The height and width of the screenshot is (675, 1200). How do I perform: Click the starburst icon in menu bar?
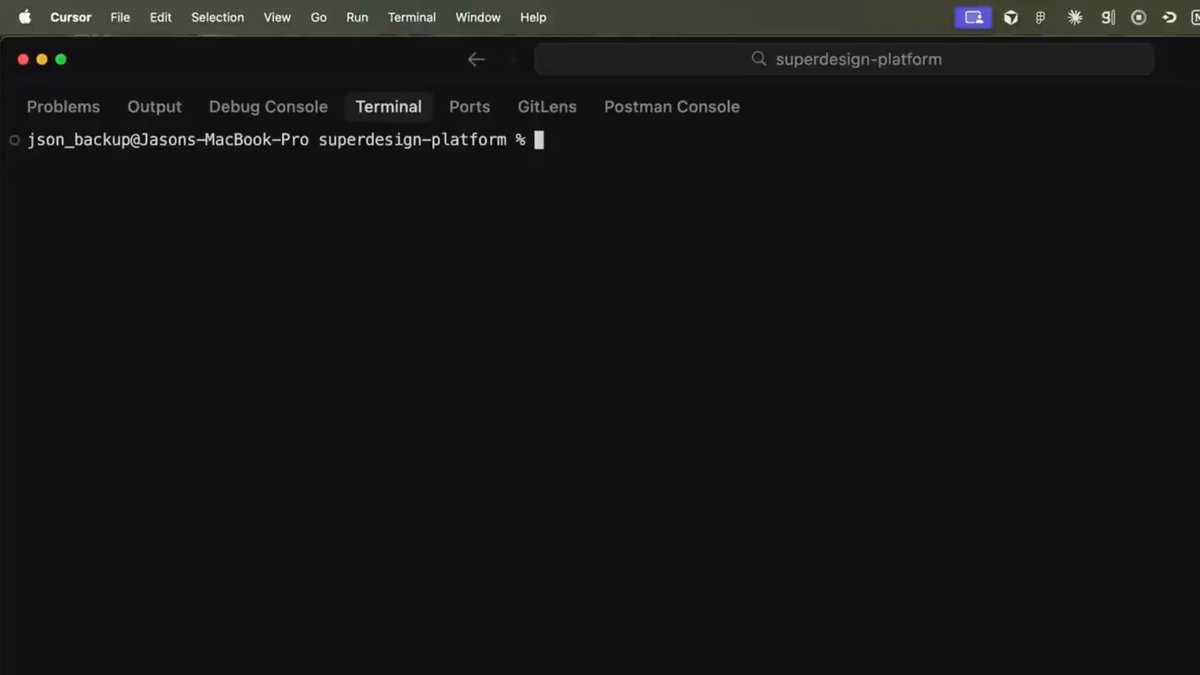pos(1075,17)
